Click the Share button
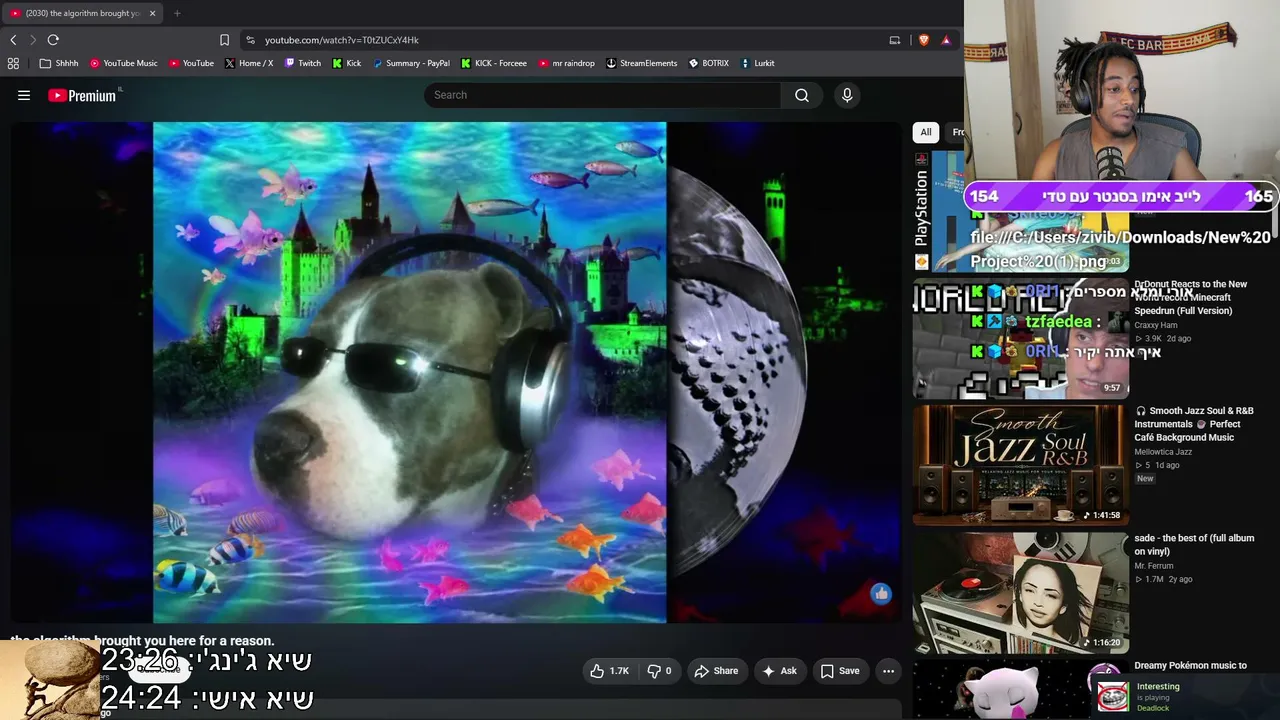The height and width of the screenshot is (720, 1280). [x=716, y=671]
